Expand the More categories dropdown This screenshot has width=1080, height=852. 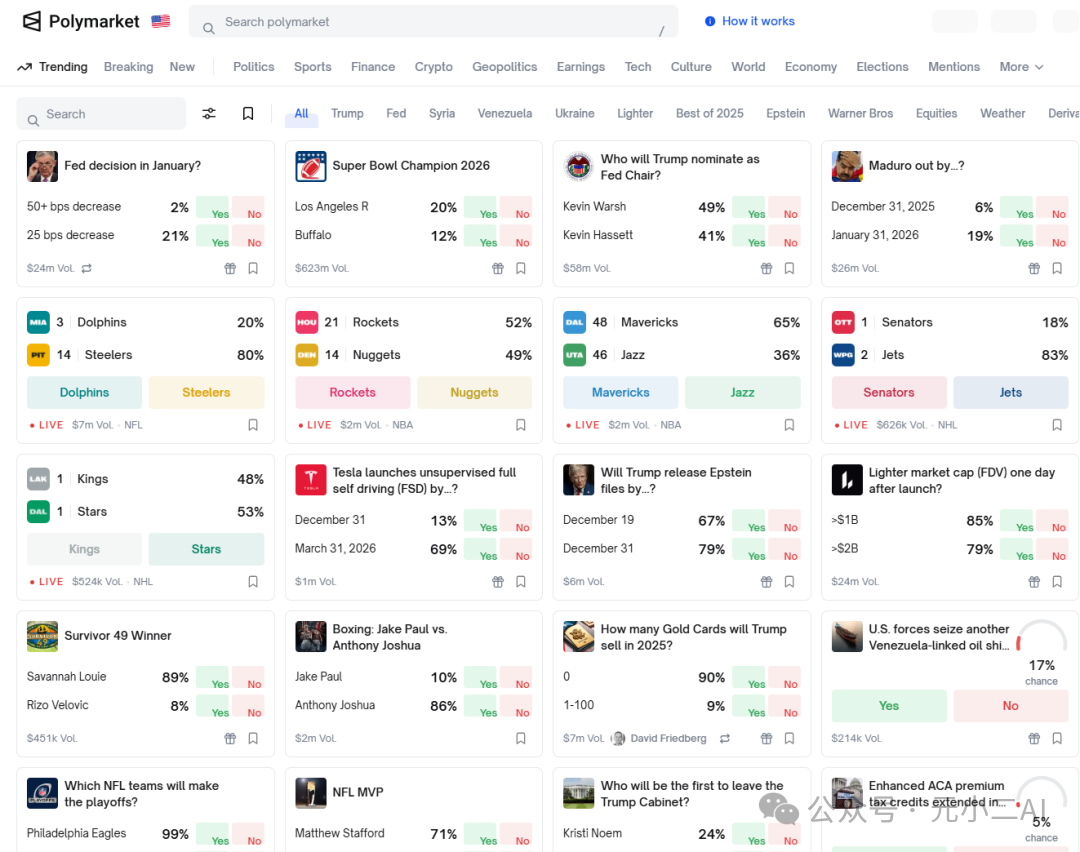click(x=1021, y=67)
